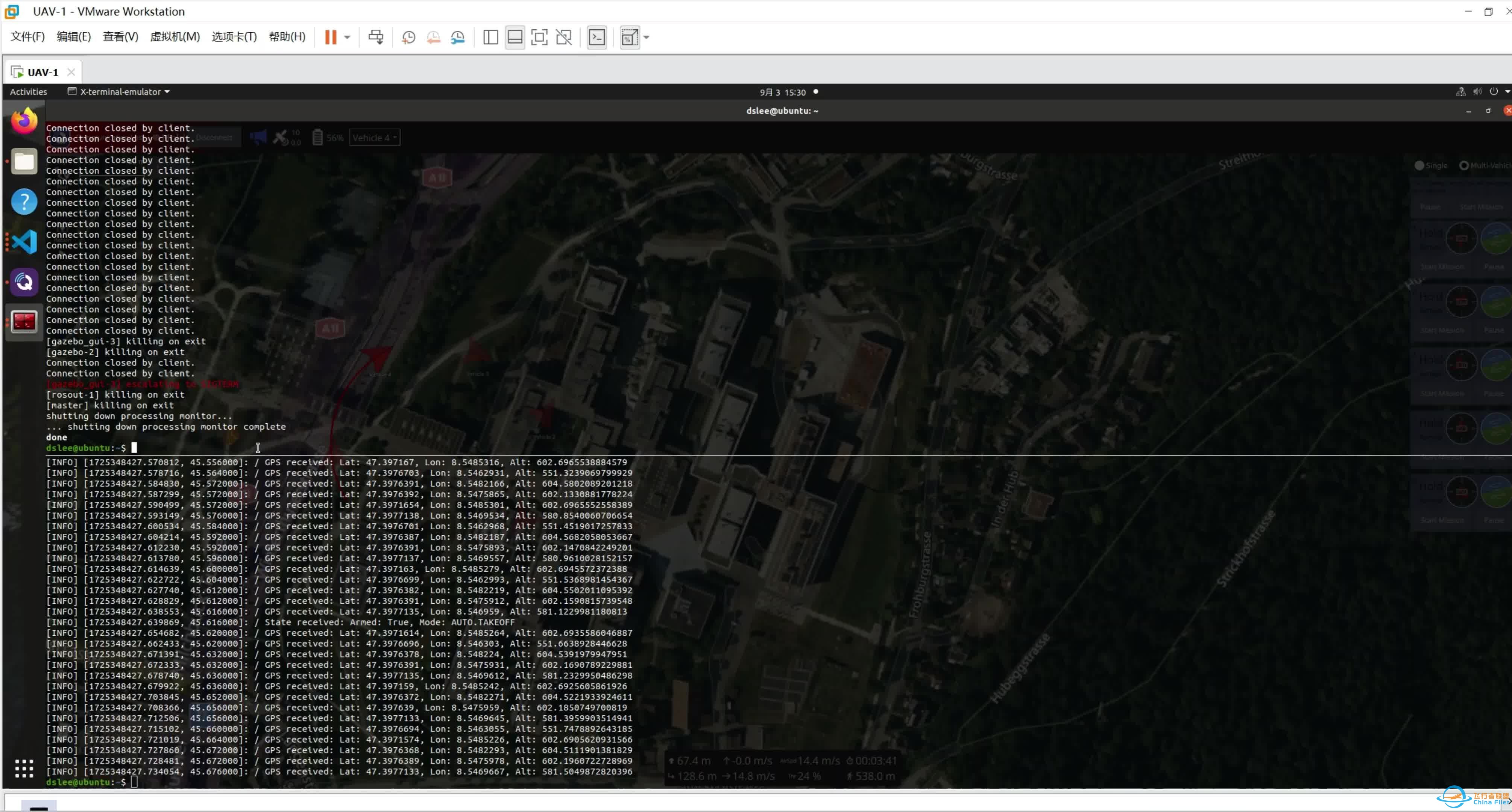Viewport: 1512px width, 812px height.
Task: Click 'shutting down processing monitor...' line
Action: [x=139, y=416]
